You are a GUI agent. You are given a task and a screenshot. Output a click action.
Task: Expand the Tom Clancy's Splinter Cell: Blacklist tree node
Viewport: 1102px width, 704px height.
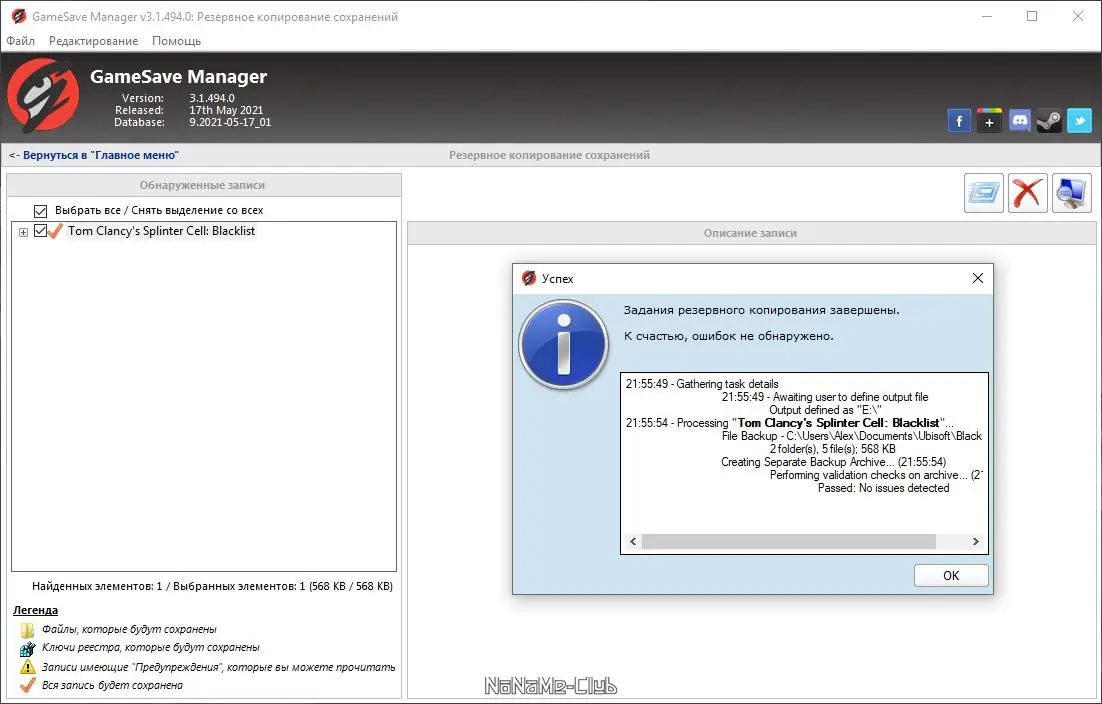click(x=23, y=232)
